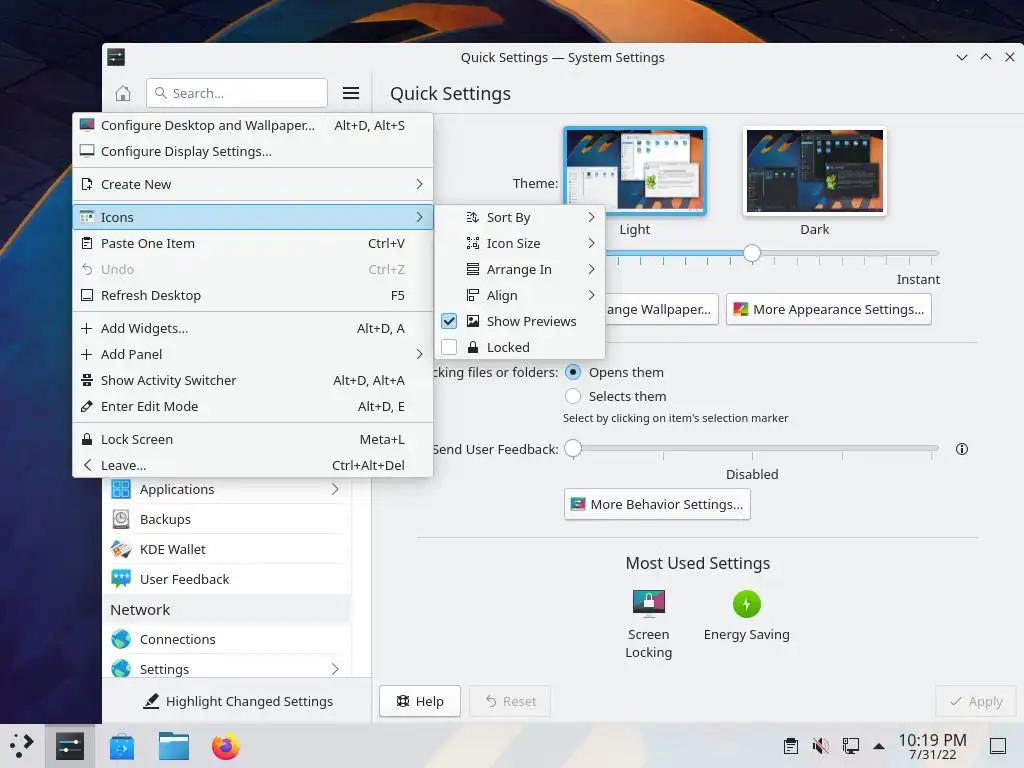Select Paste One Item menu entry
This screenshot has height=768, width=1024.
click(x=253, y=244)
